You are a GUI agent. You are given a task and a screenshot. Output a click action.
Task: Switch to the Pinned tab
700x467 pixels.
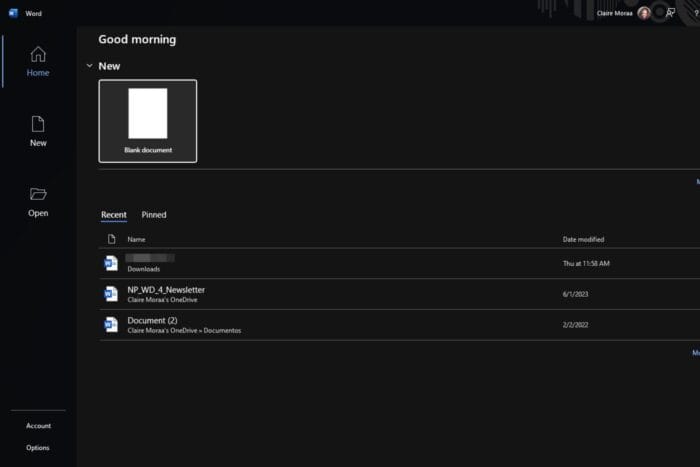click(154, 215)
